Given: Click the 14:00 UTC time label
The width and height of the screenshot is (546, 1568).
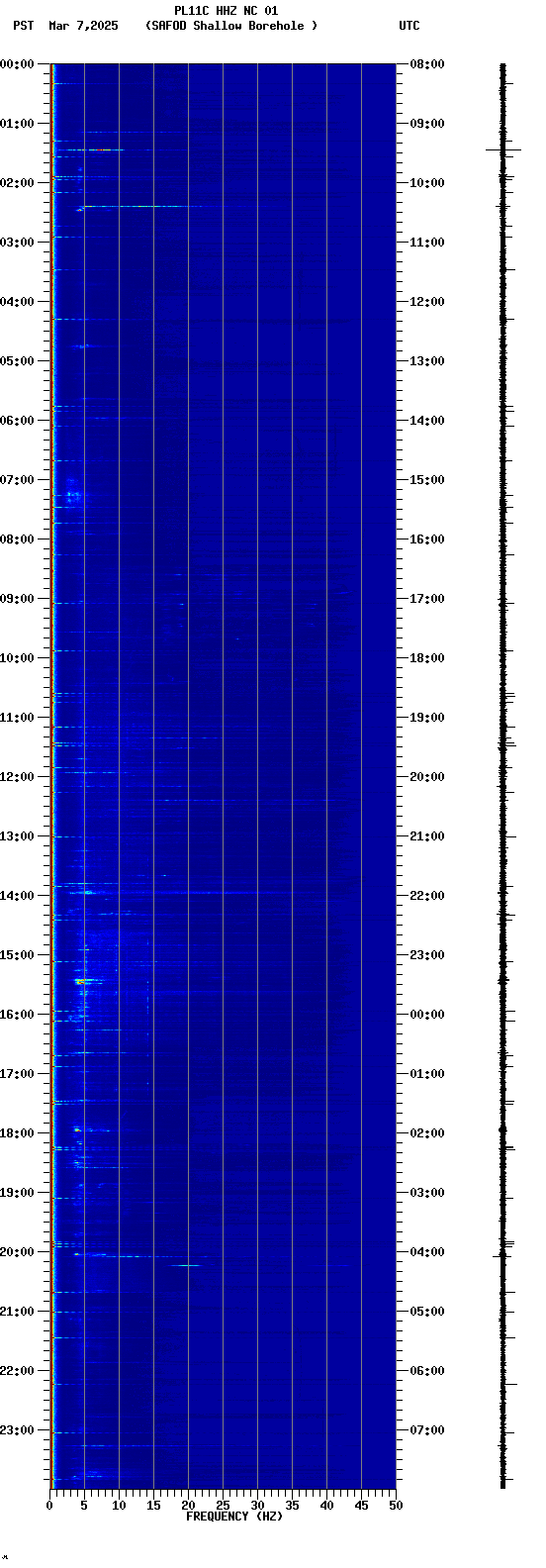Looking at the screenshot, I should pos(426,421).
